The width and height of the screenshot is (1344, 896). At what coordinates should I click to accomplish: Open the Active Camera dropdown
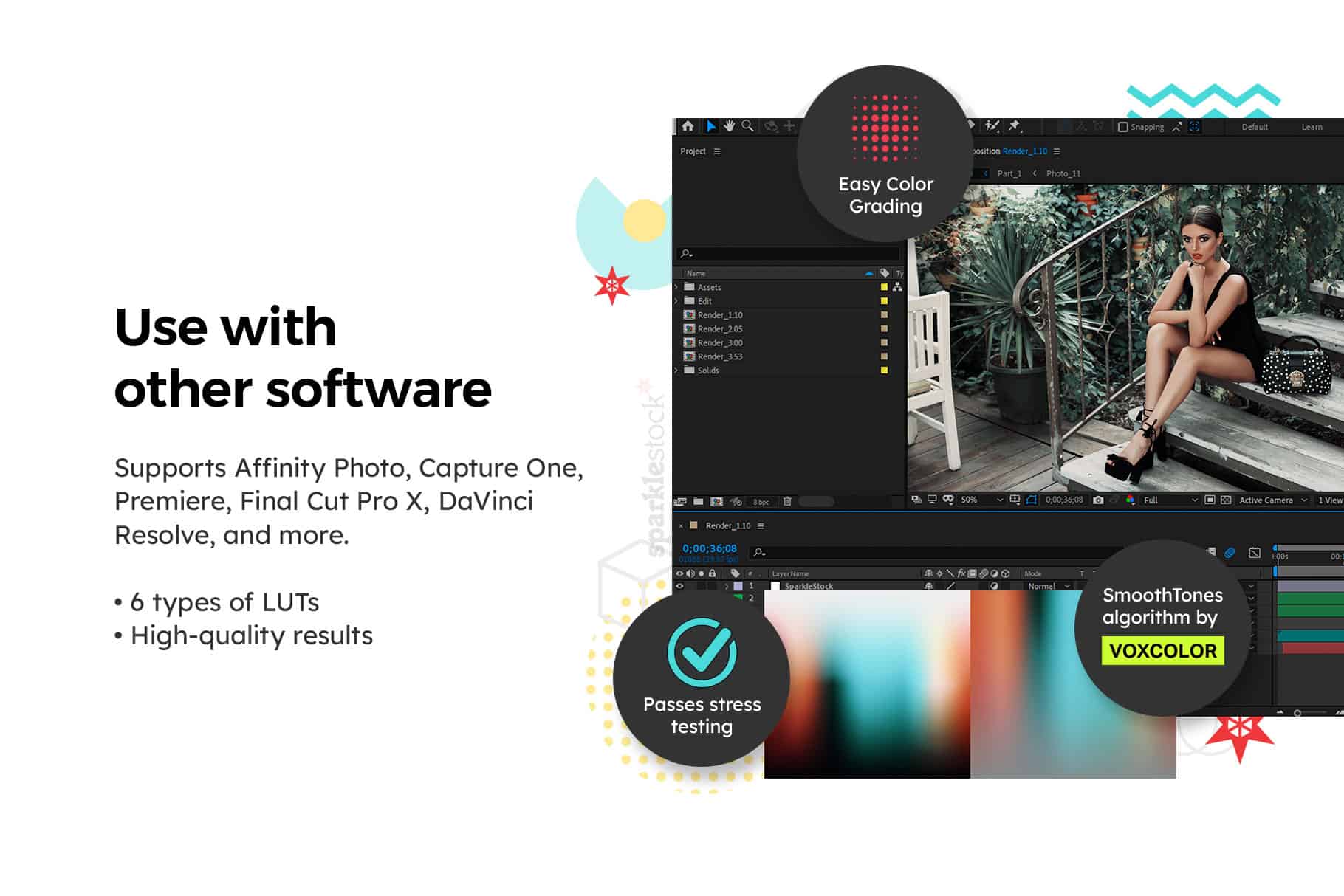tap(1273, 500)
